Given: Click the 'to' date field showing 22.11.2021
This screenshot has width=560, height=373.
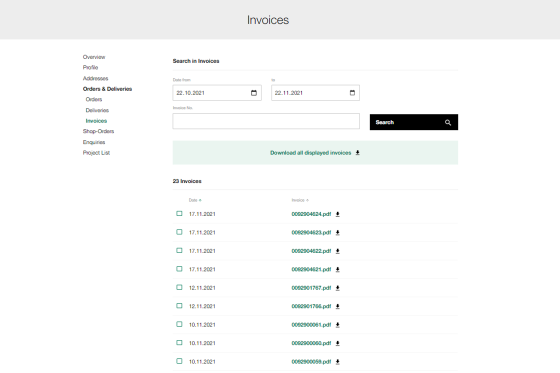Looking at the screenshot, I should (x=315, y=93).
